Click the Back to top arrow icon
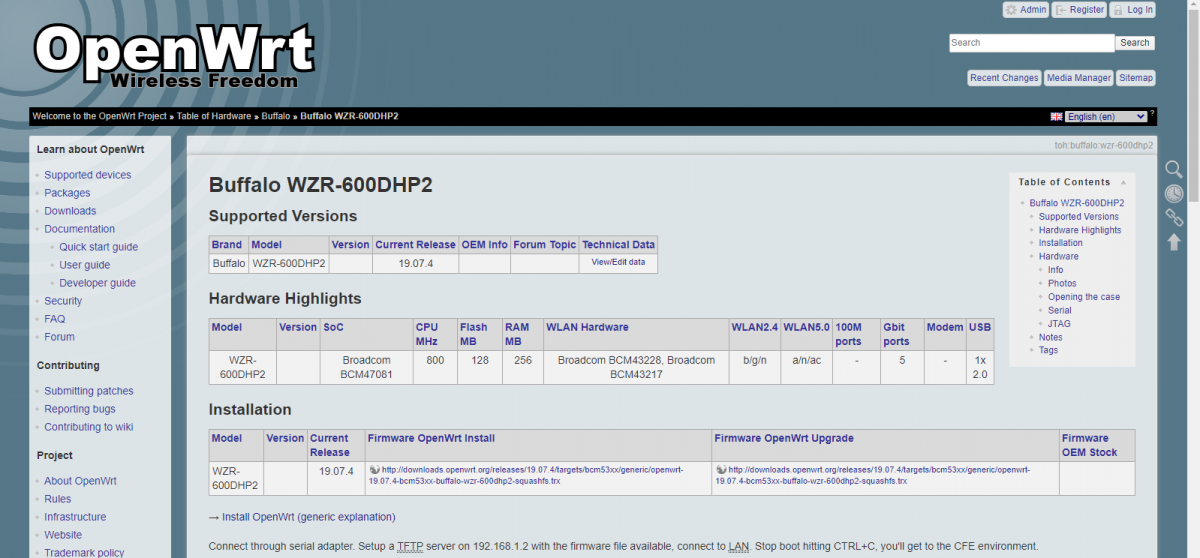Screen dimensions: 1200x558 tap(1174, 241)
